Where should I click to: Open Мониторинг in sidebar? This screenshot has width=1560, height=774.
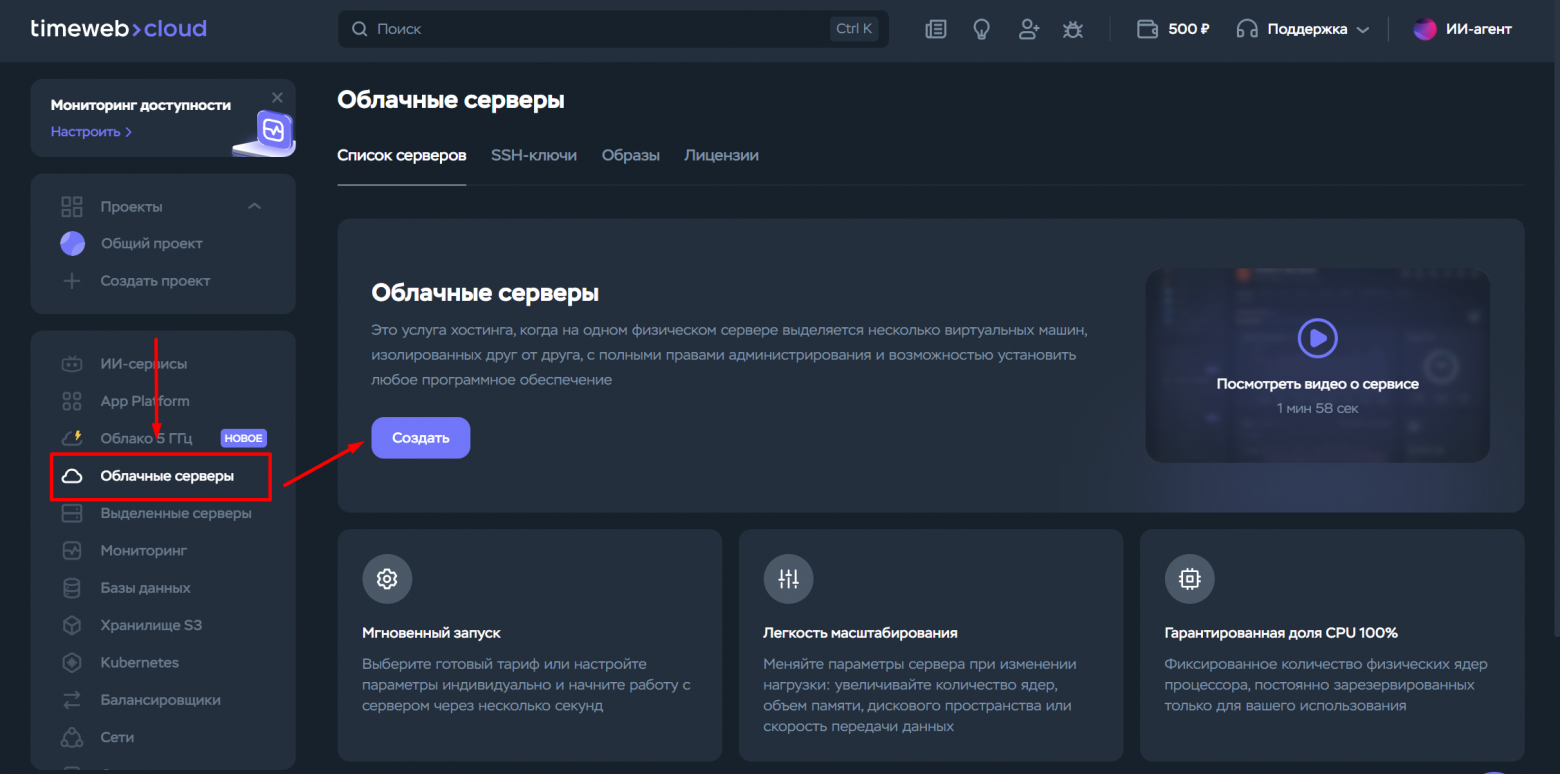(144, 550)
